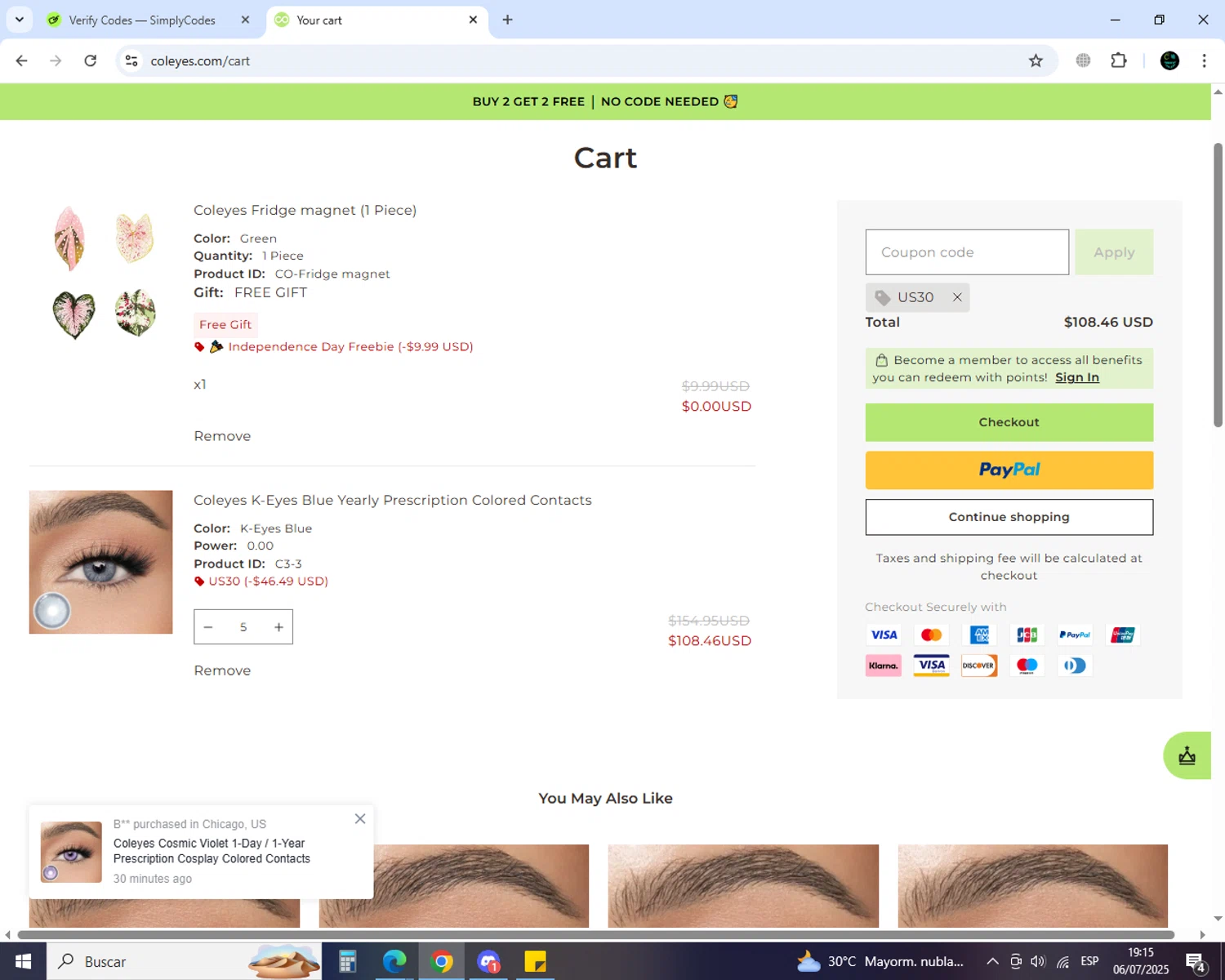The width and height of the screenshot is (1225, 980).
Task: Click the Visa payment icon
Action: [x=884, y=635]
